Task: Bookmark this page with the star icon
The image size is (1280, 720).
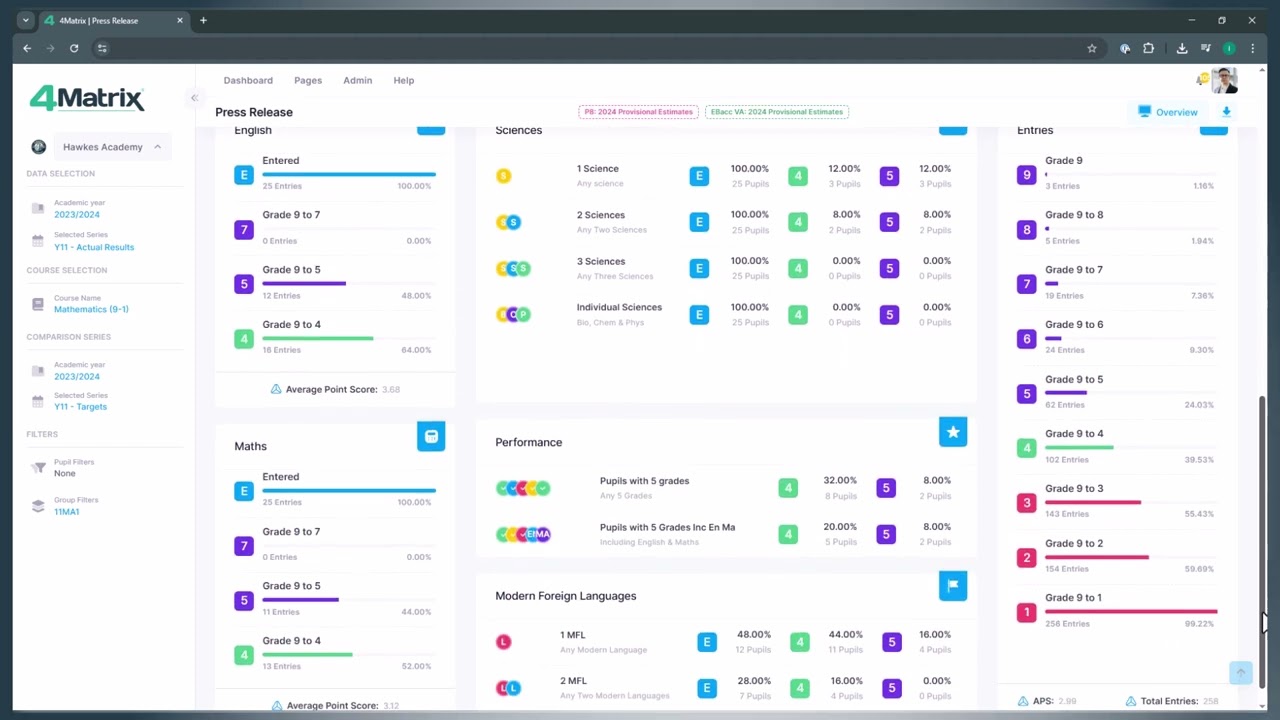Action: point(1092,48)
